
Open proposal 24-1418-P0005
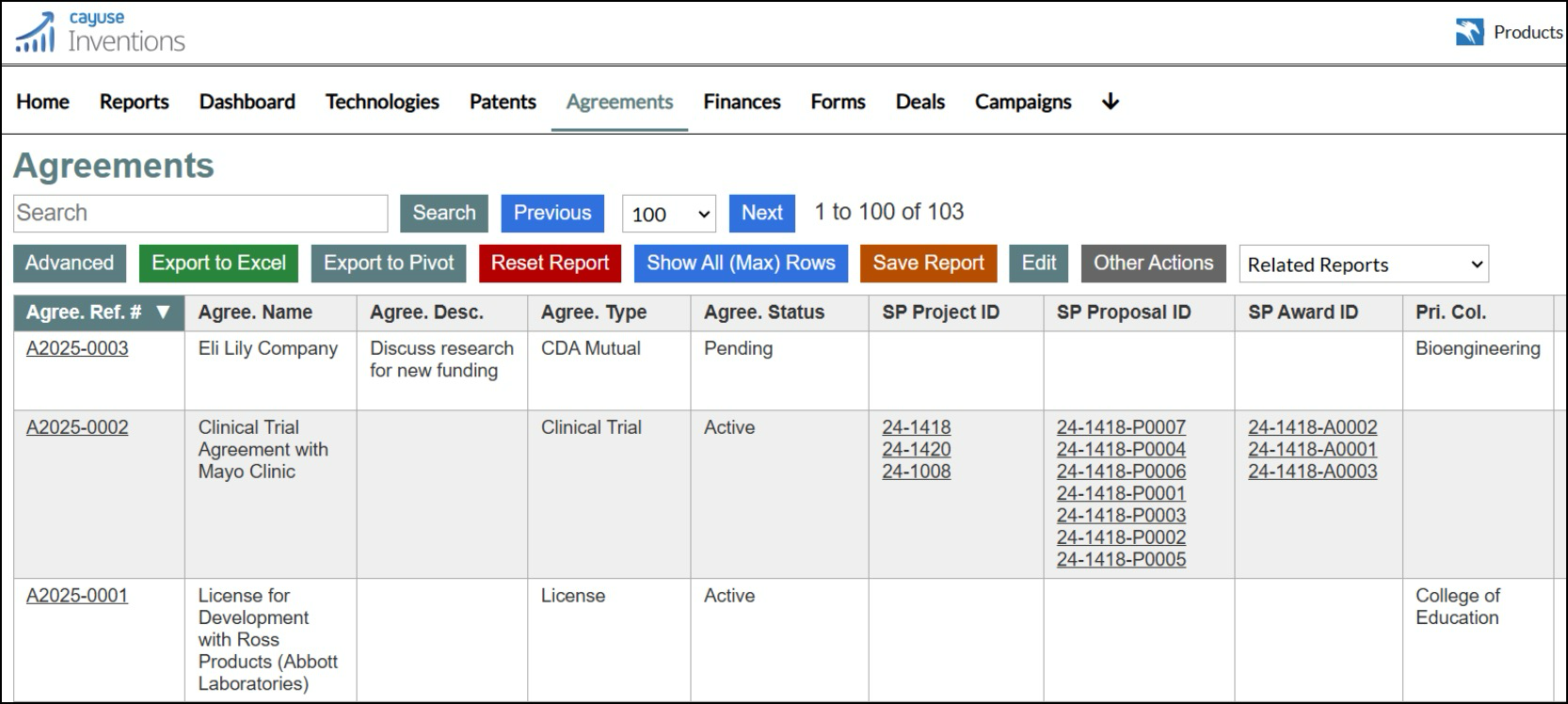[x=1121, y=560]
